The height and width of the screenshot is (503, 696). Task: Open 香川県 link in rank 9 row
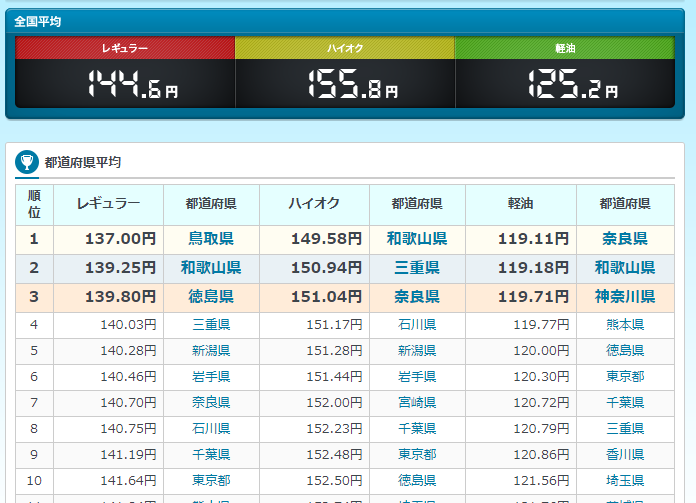(x=626, y=455)
